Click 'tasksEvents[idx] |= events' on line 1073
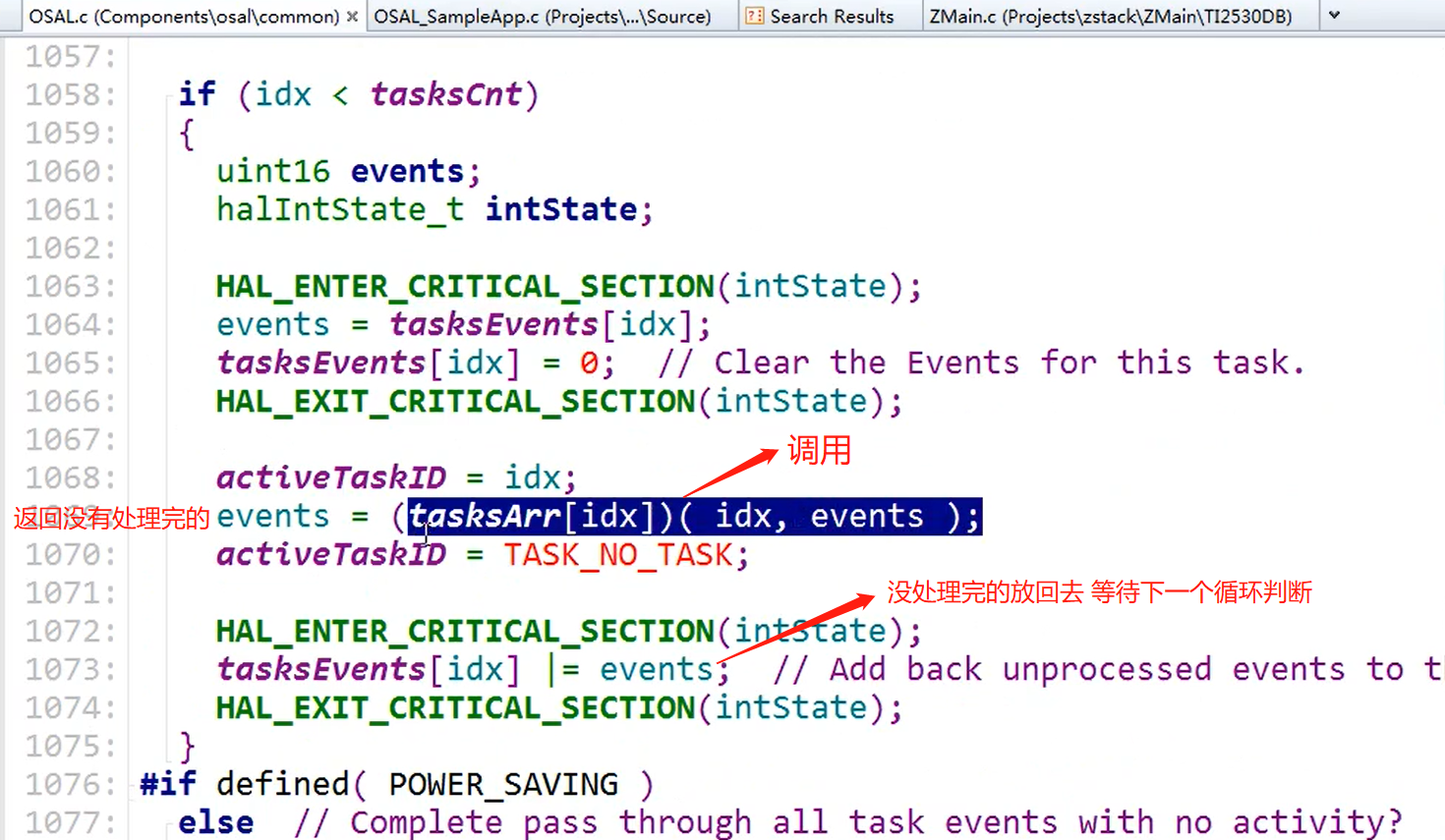The height and width of the screenshot is (840, 1445). pos(464,670)
